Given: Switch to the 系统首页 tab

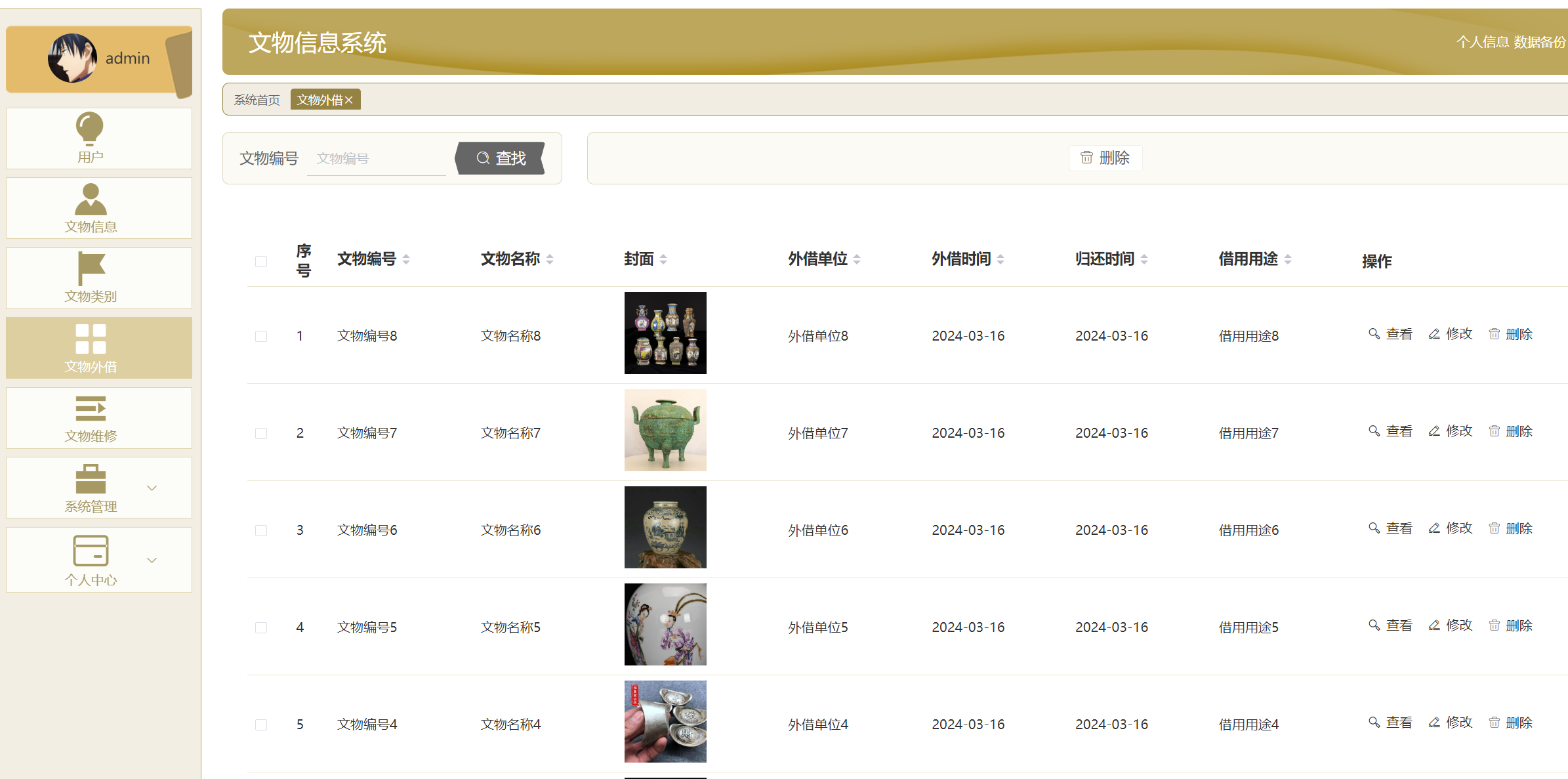Looking at the screenshot, I should tap(257, 100).
